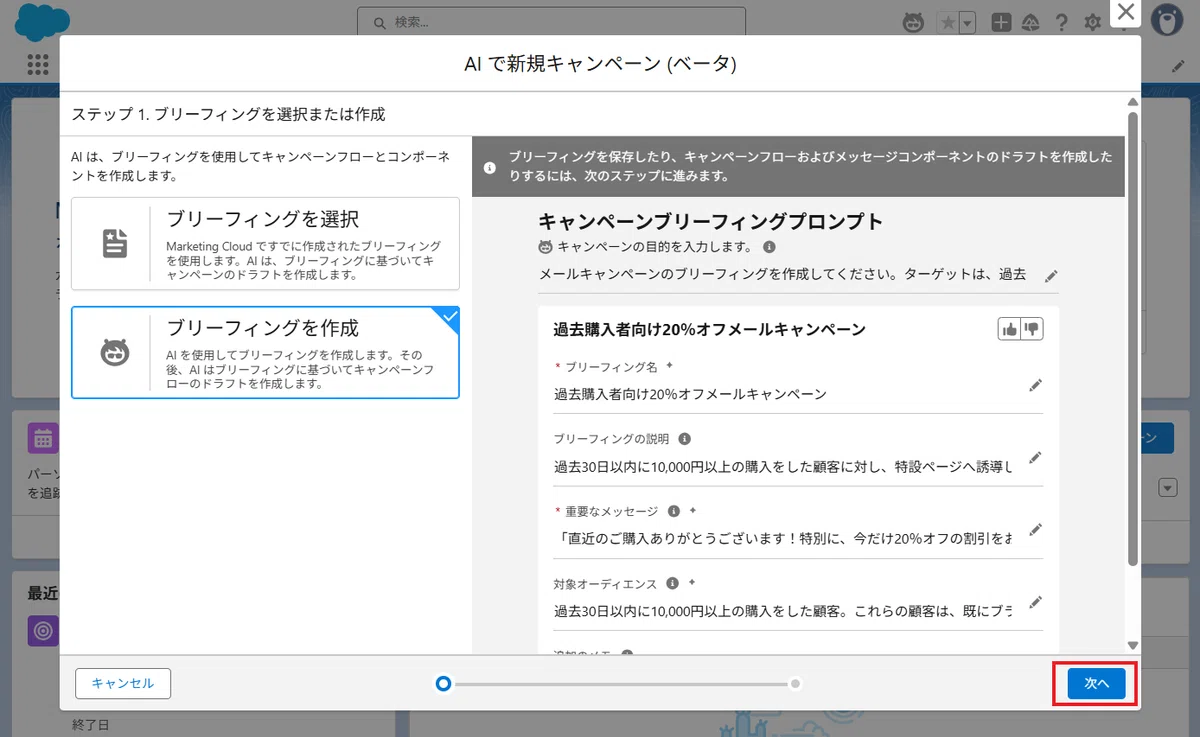This screenshot has width=1200, height=737.
Task: Add page to favorites with star icon
Action: click(x=947, y=23)
